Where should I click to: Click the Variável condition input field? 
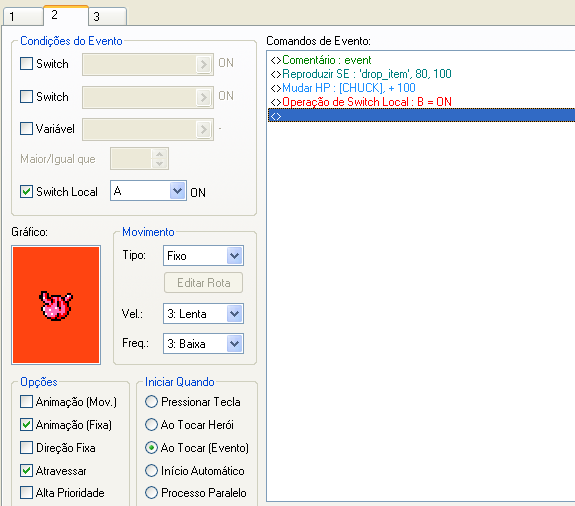[148, 129]
